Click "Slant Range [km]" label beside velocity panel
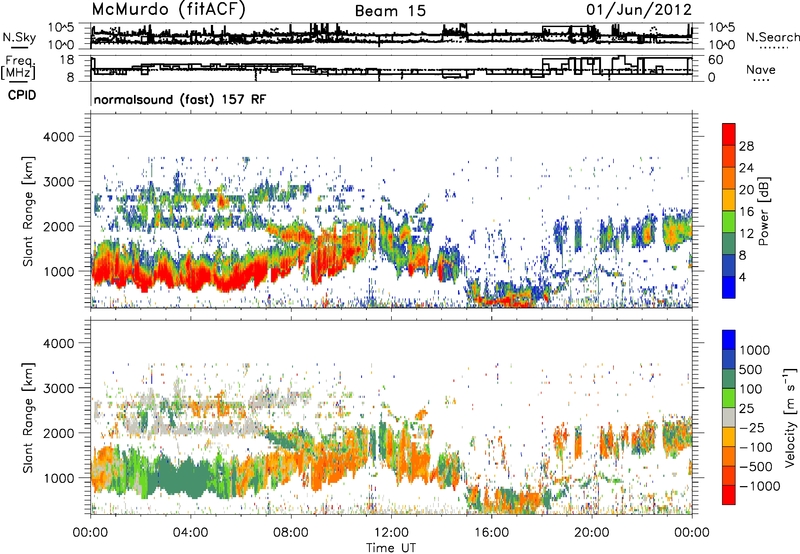This screenshot has width=800, height=554. (28, 417)
